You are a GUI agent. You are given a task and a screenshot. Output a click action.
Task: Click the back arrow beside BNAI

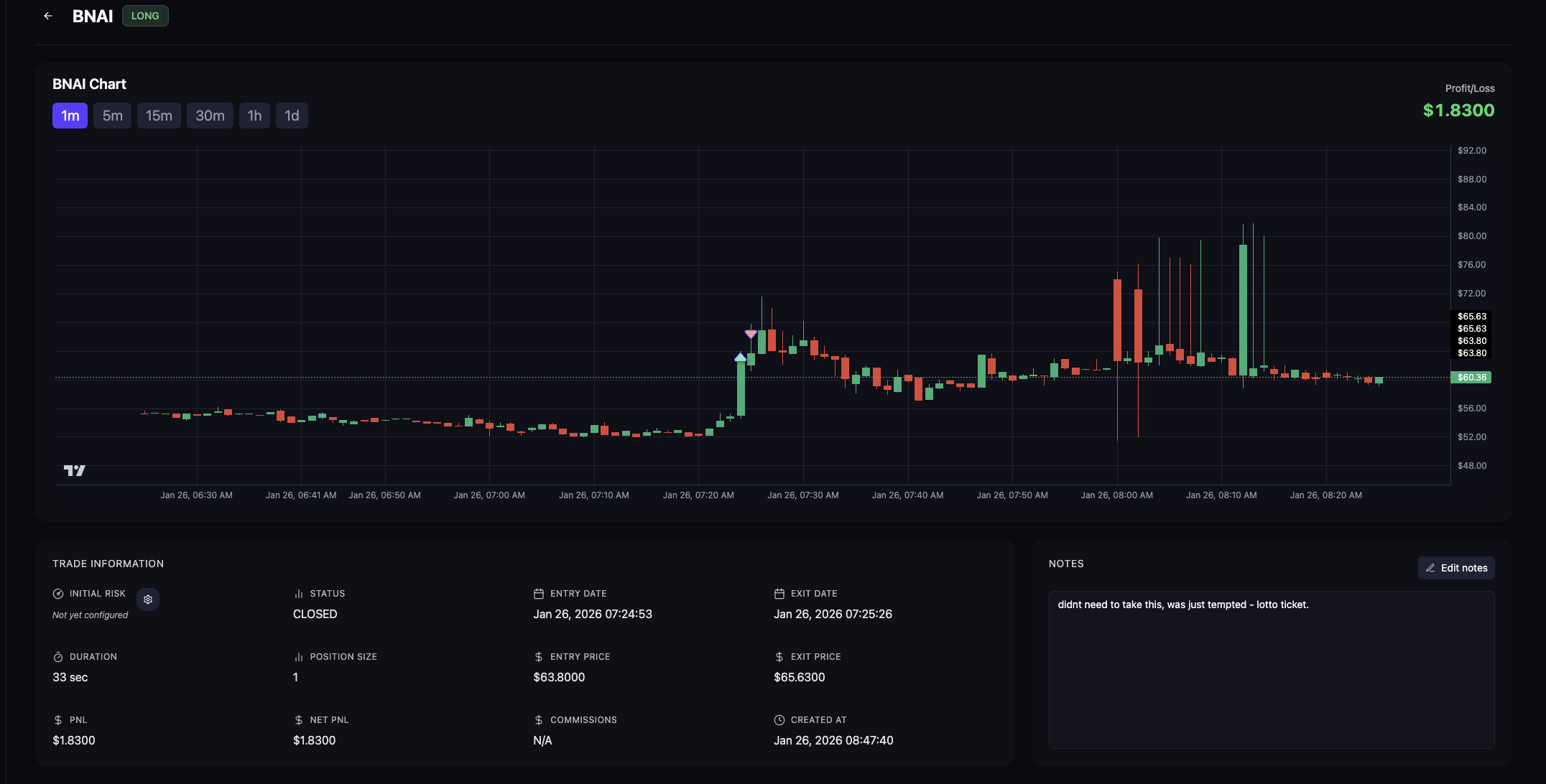[x=48, y=16]
